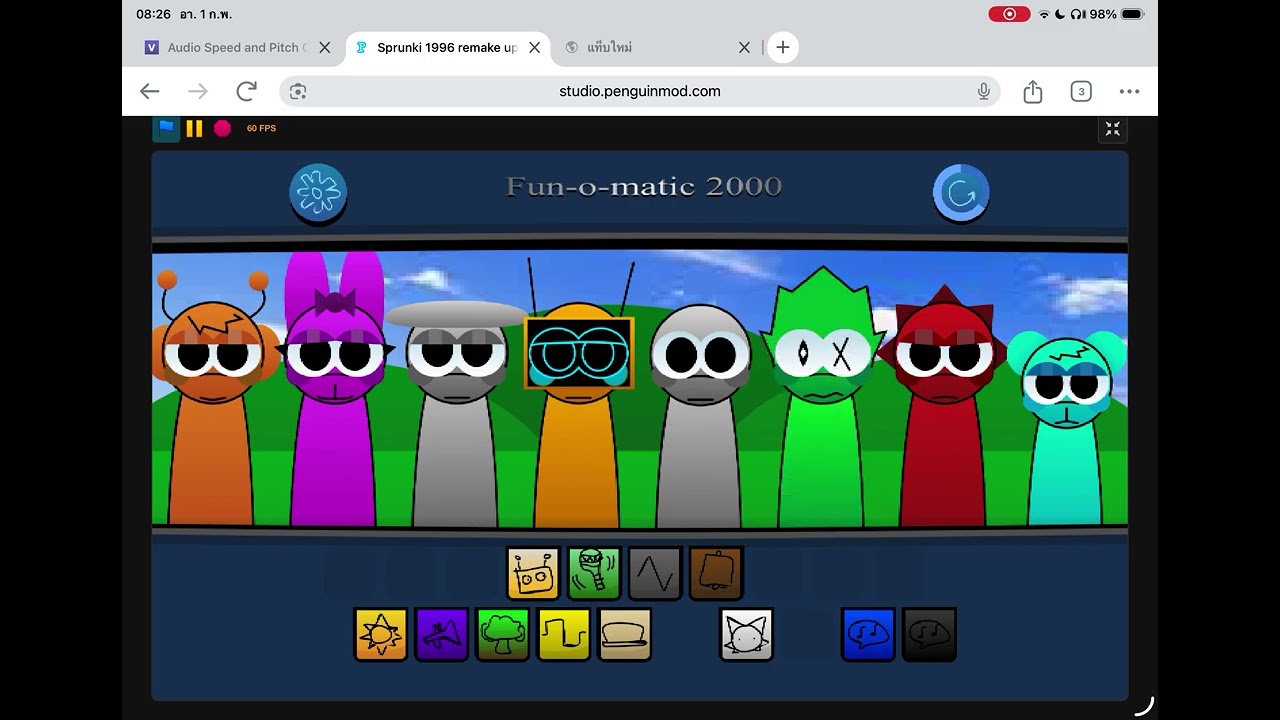Screen dimensions: 1280x720
Task: Click the 60 FPS counter text
Action: tap(261, 128)
